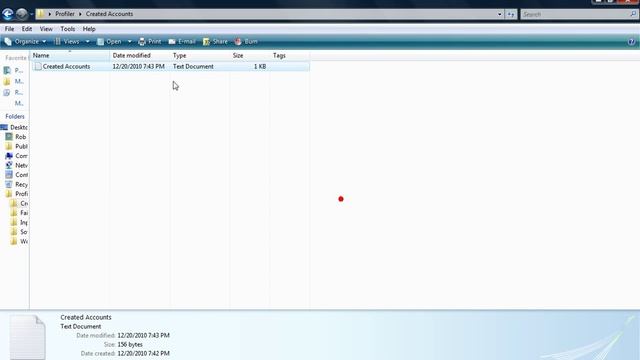Sort by the Name column header
The image size is (640, 360).
(x=70, y=56)
